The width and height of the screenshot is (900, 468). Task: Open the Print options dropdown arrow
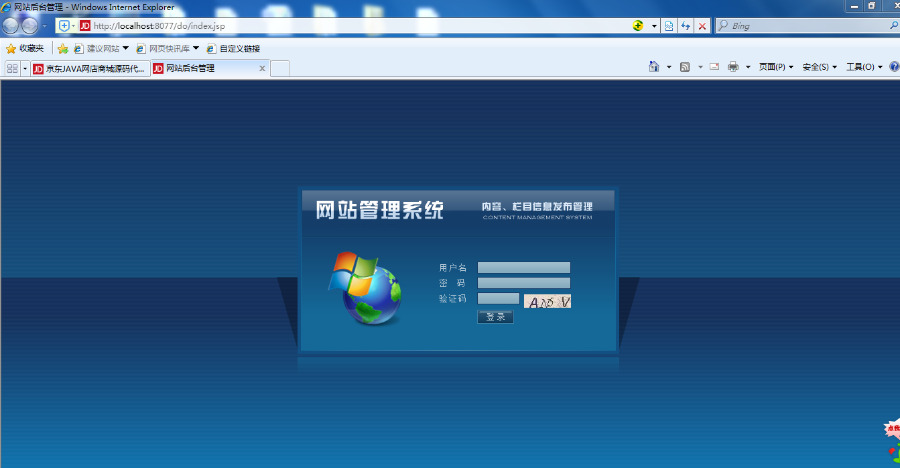[x=748, y=67]
